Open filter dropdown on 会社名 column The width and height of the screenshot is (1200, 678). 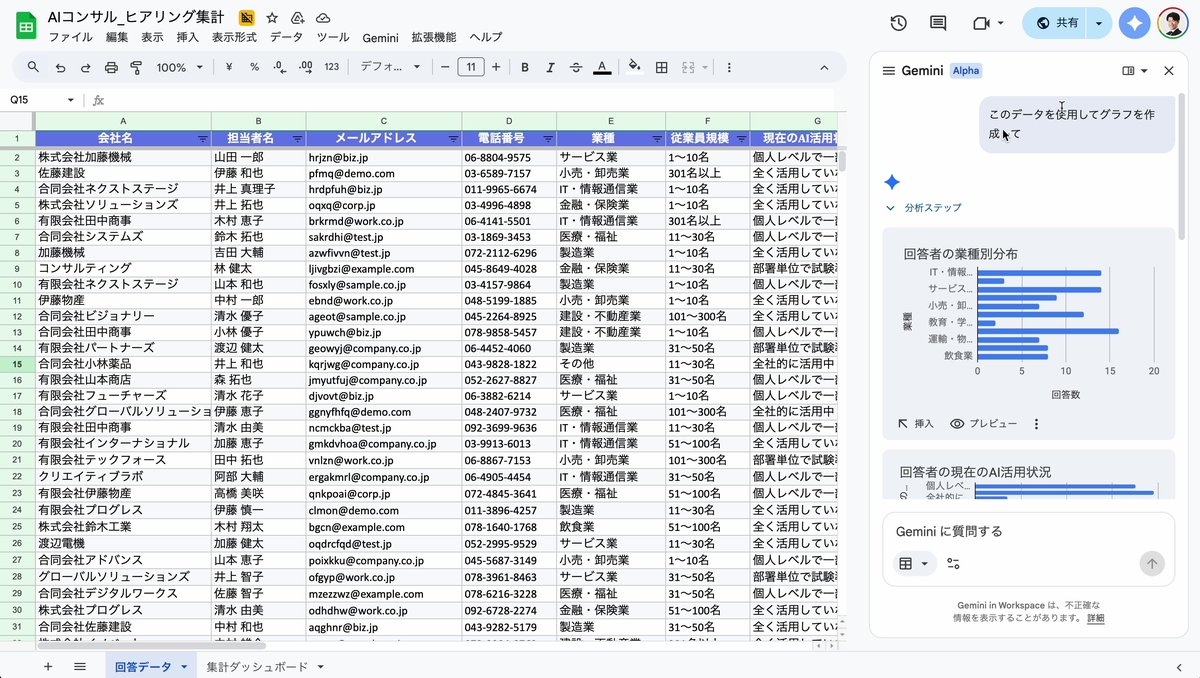point(203,138)
